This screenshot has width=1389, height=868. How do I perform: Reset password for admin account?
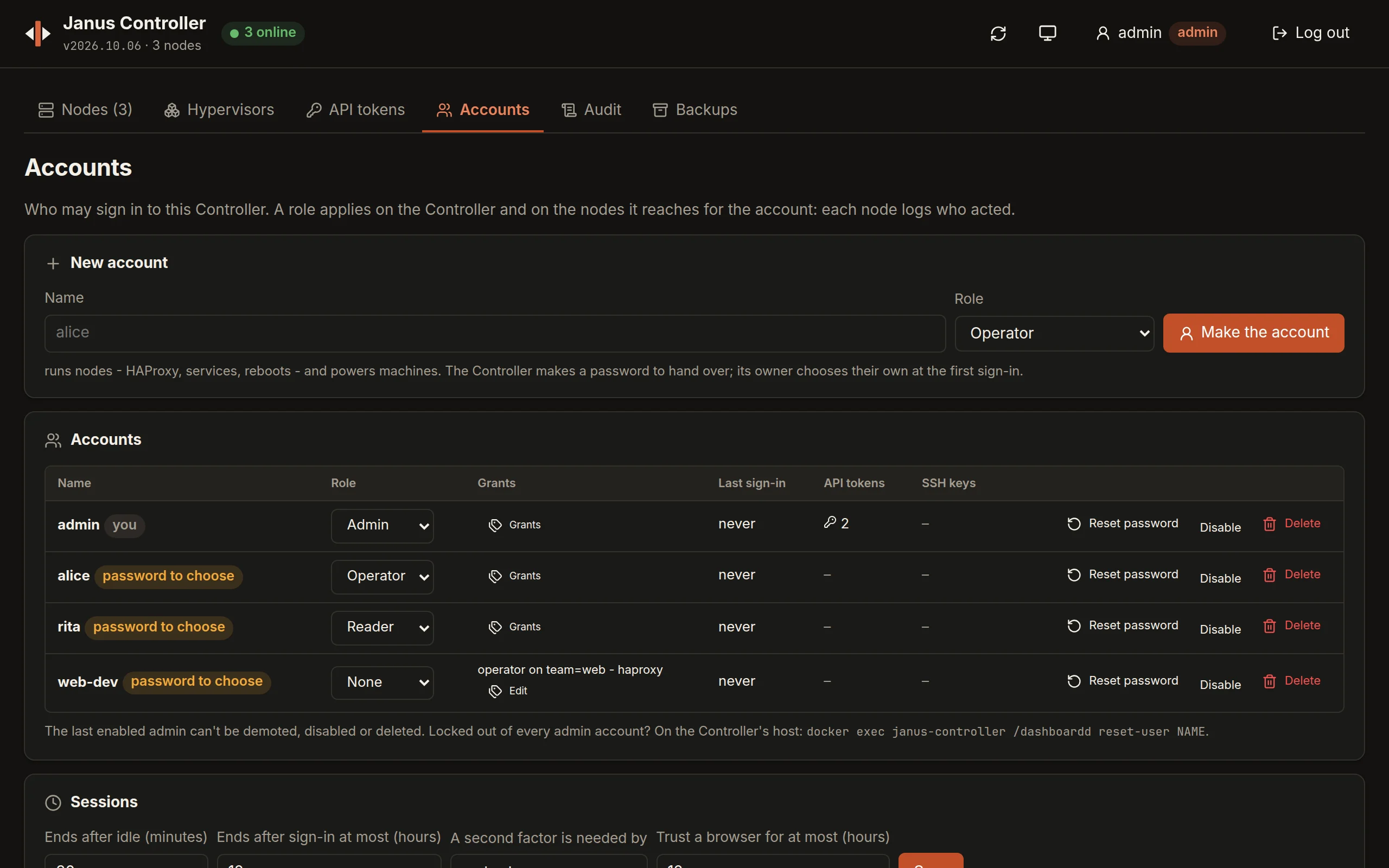pos(1122,524)
